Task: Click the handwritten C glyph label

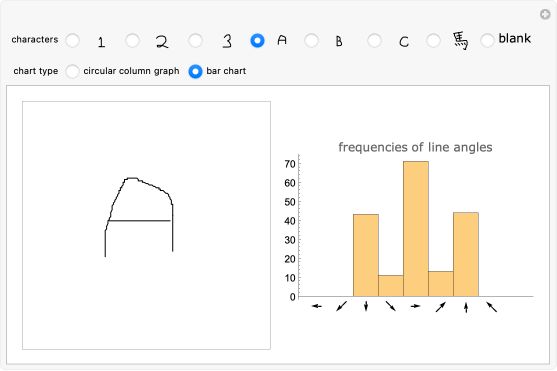Action: pyautogui.click(x=404, y=42)
